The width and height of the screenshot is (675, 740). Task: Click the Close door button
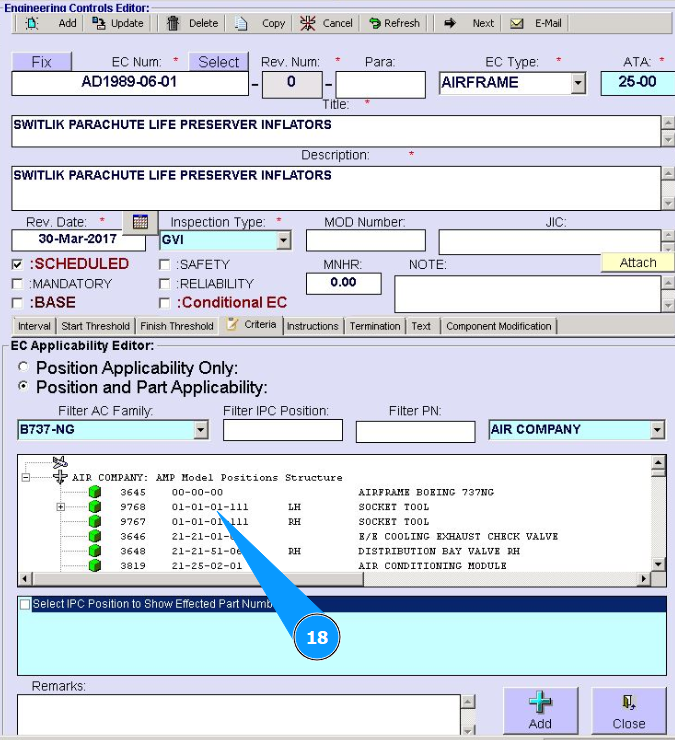(x=629, y=710)
